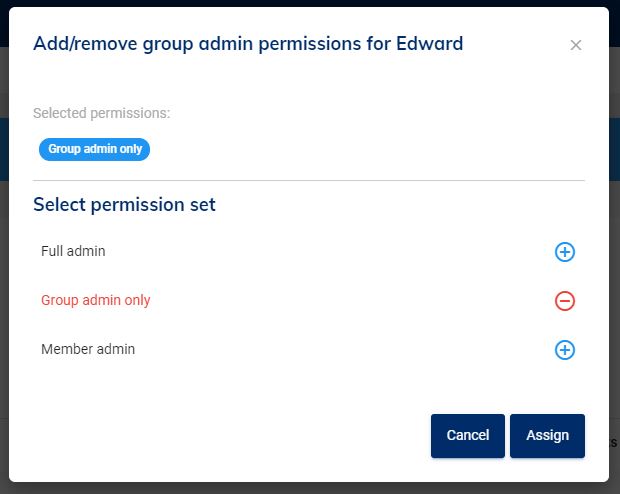Screen dimensions: 620x494
Task: Click the Selected permissions: caption
Action: click(101, 113)
